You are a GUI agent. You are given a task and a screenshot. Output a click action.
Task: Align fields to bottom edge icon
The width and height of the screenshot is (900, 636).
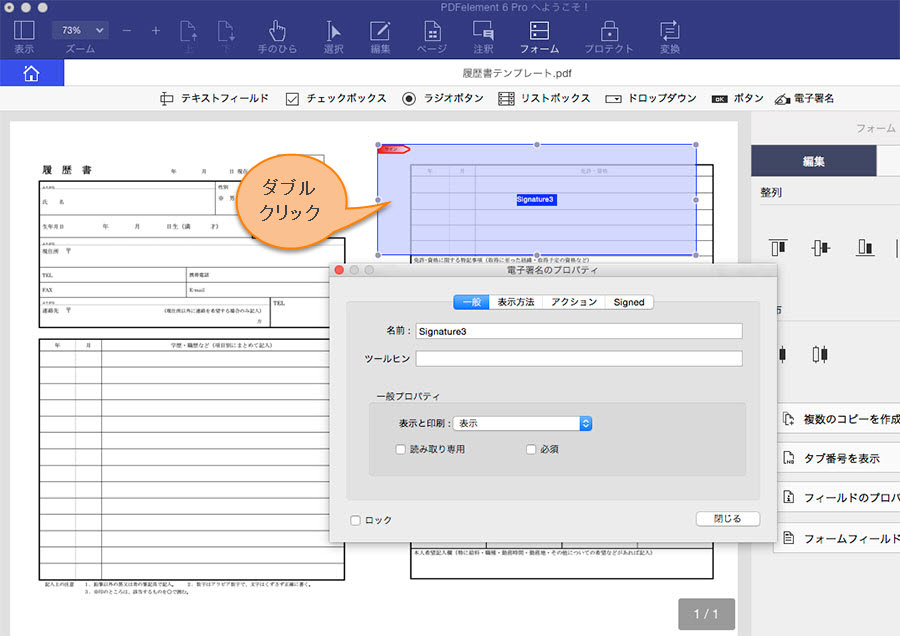(x=865, y=247)
